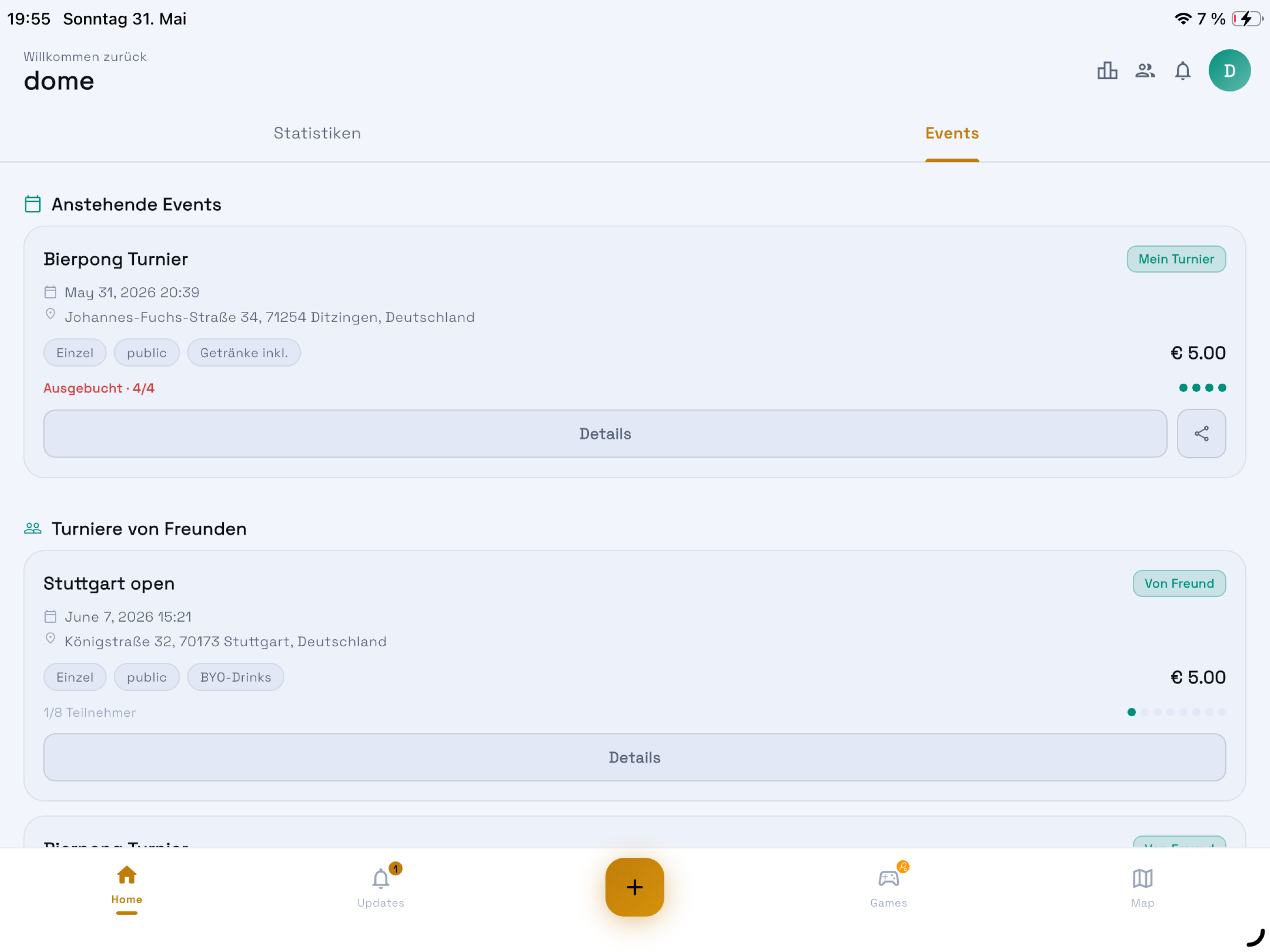Viewport: 1270px width, 952px height.
Task: Click May 31, 2026 20:39 date text
Action: pyautogui.click(x=132, y=293)
